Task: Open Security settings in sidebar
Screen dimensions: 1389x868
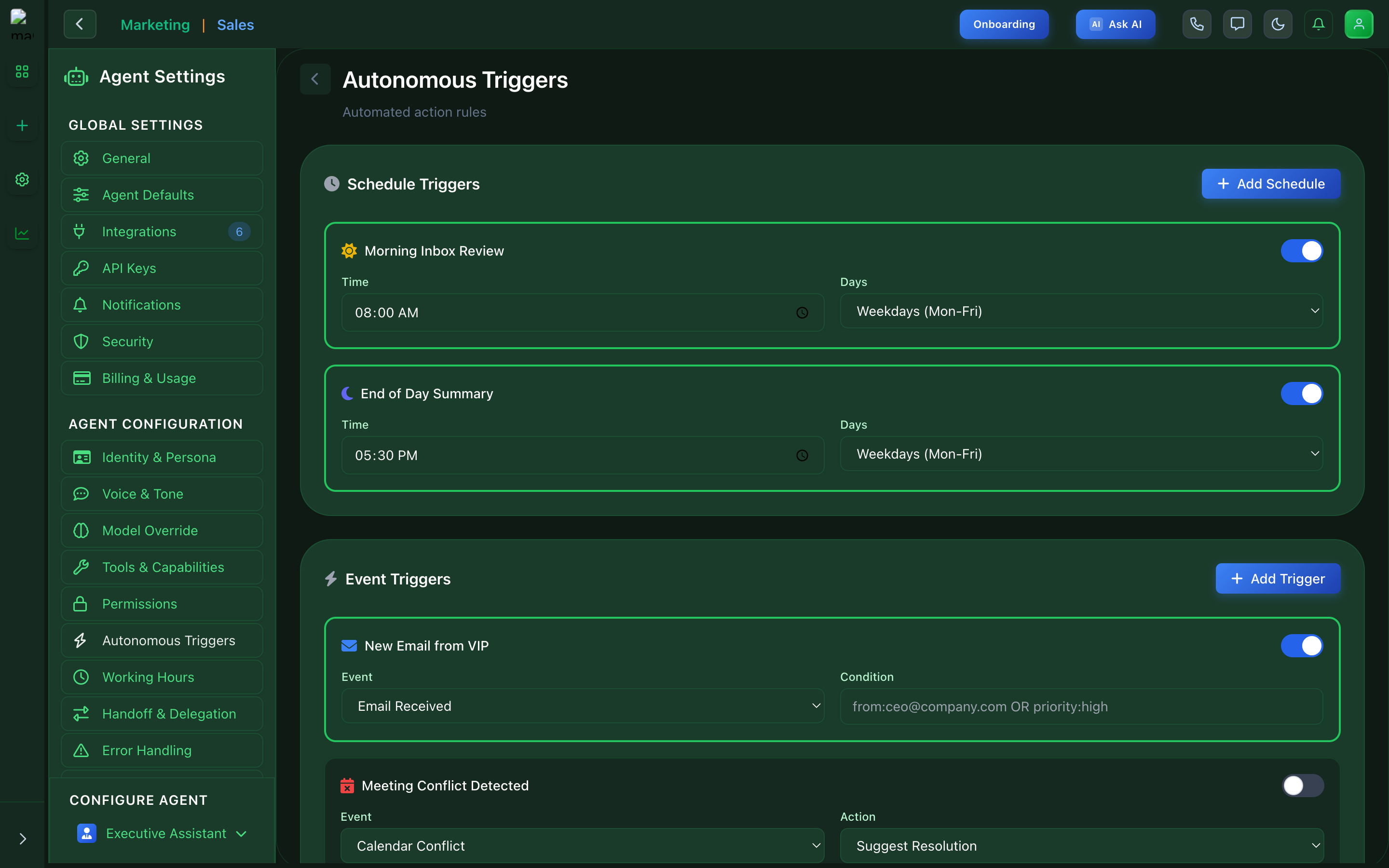Action: click(162, 341)
